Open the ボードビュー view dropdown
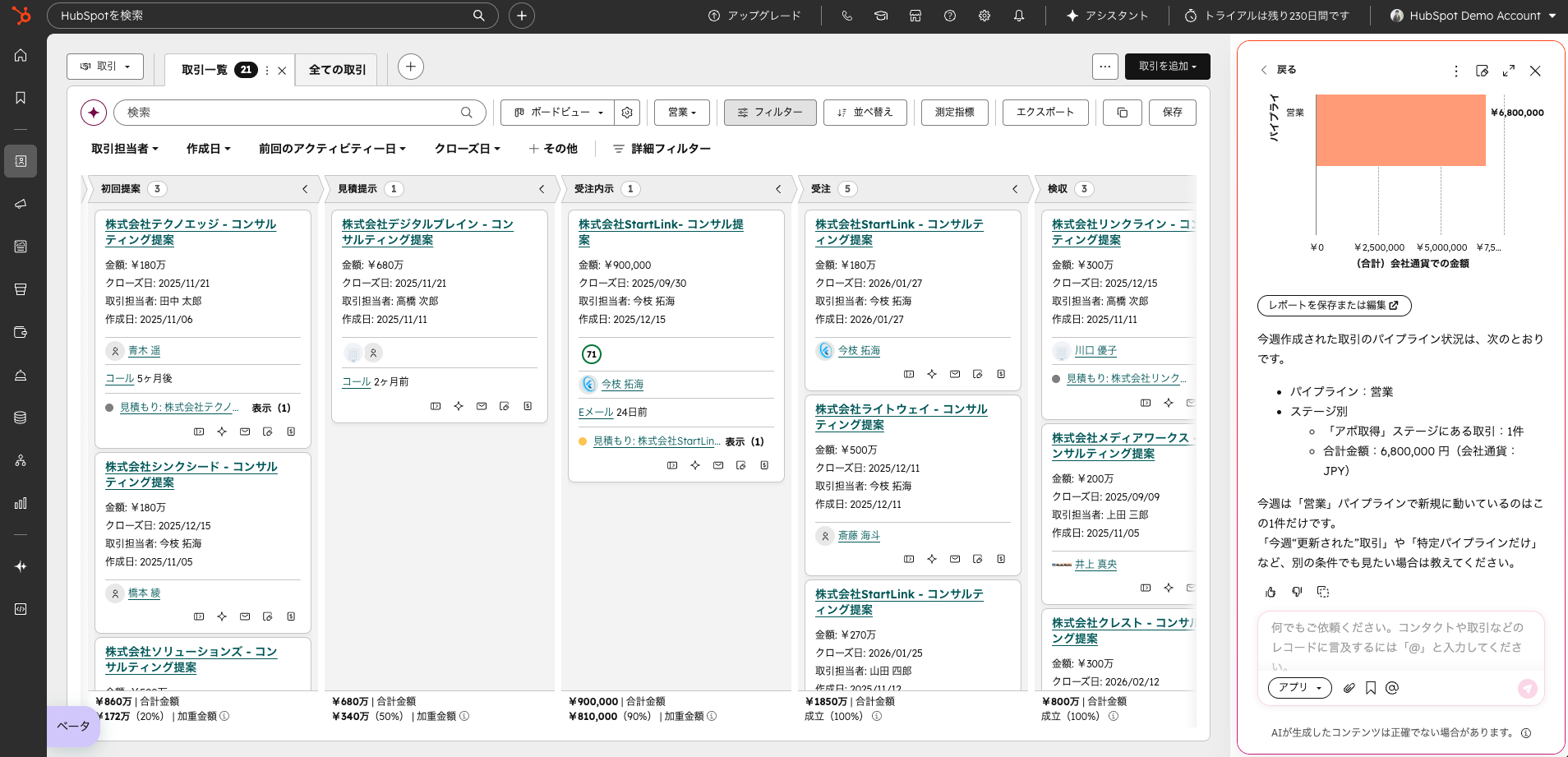Screen dimensions: 1568x757 (557, 113)
